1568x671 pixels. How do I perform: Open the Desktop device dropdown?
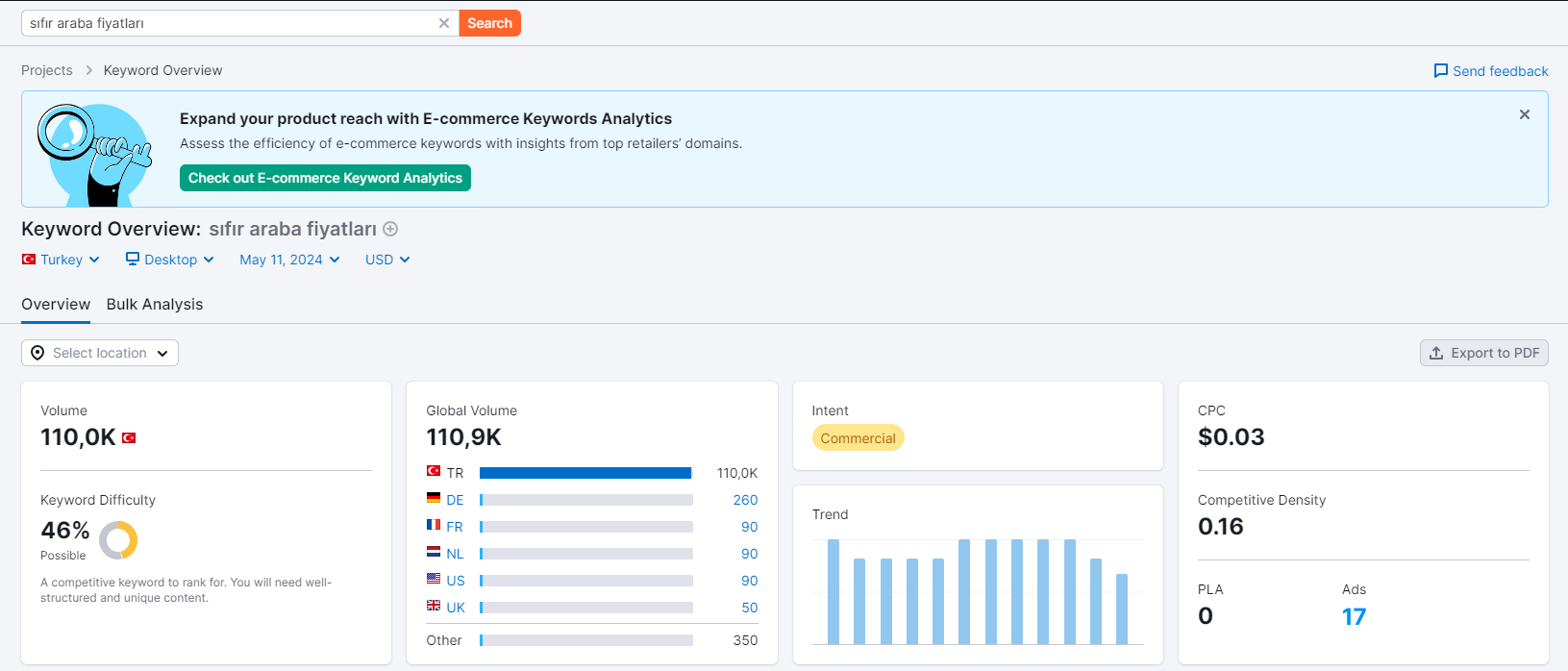[x=169, y=260]
